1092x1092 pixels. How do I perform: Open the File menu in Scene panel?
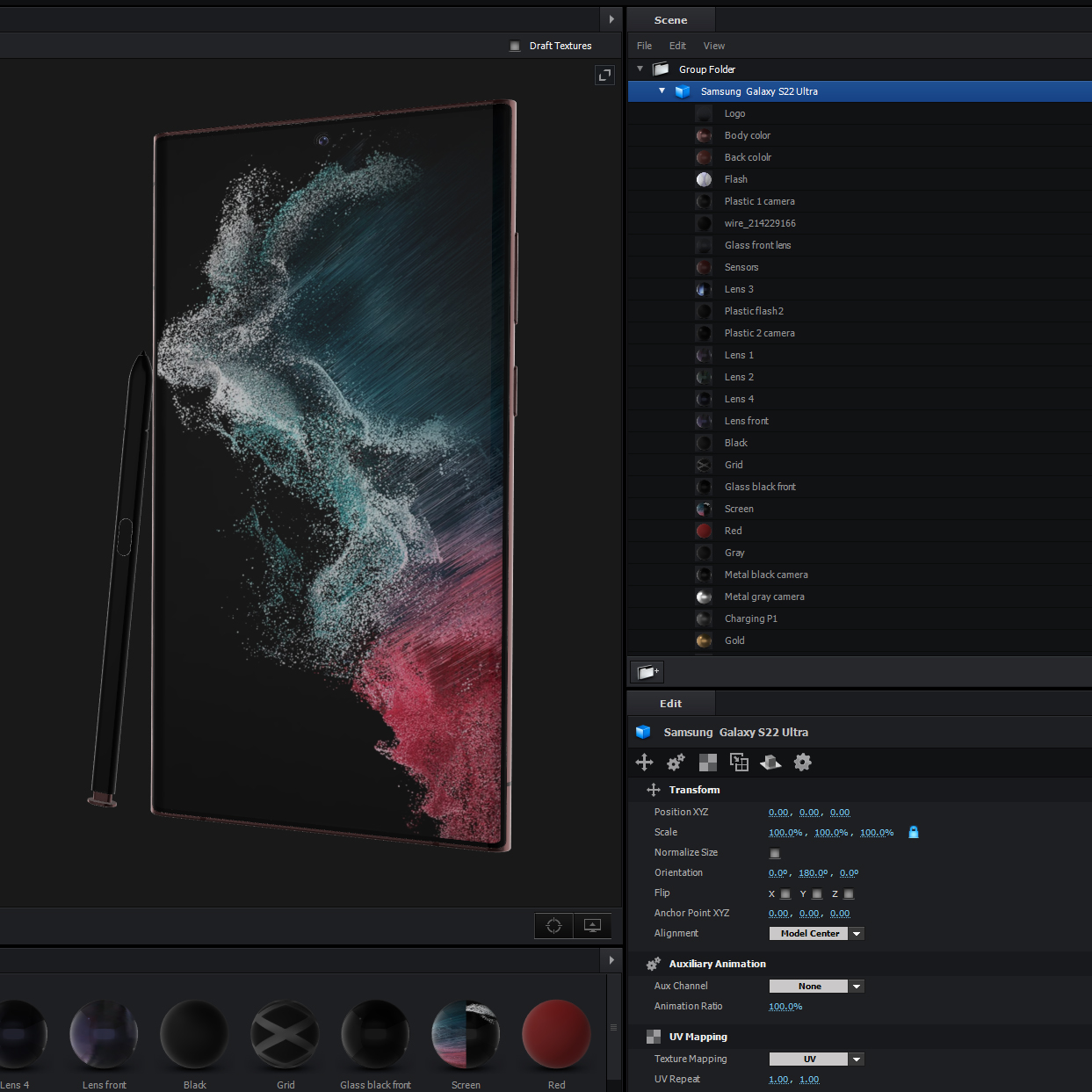tap(644, 46)
